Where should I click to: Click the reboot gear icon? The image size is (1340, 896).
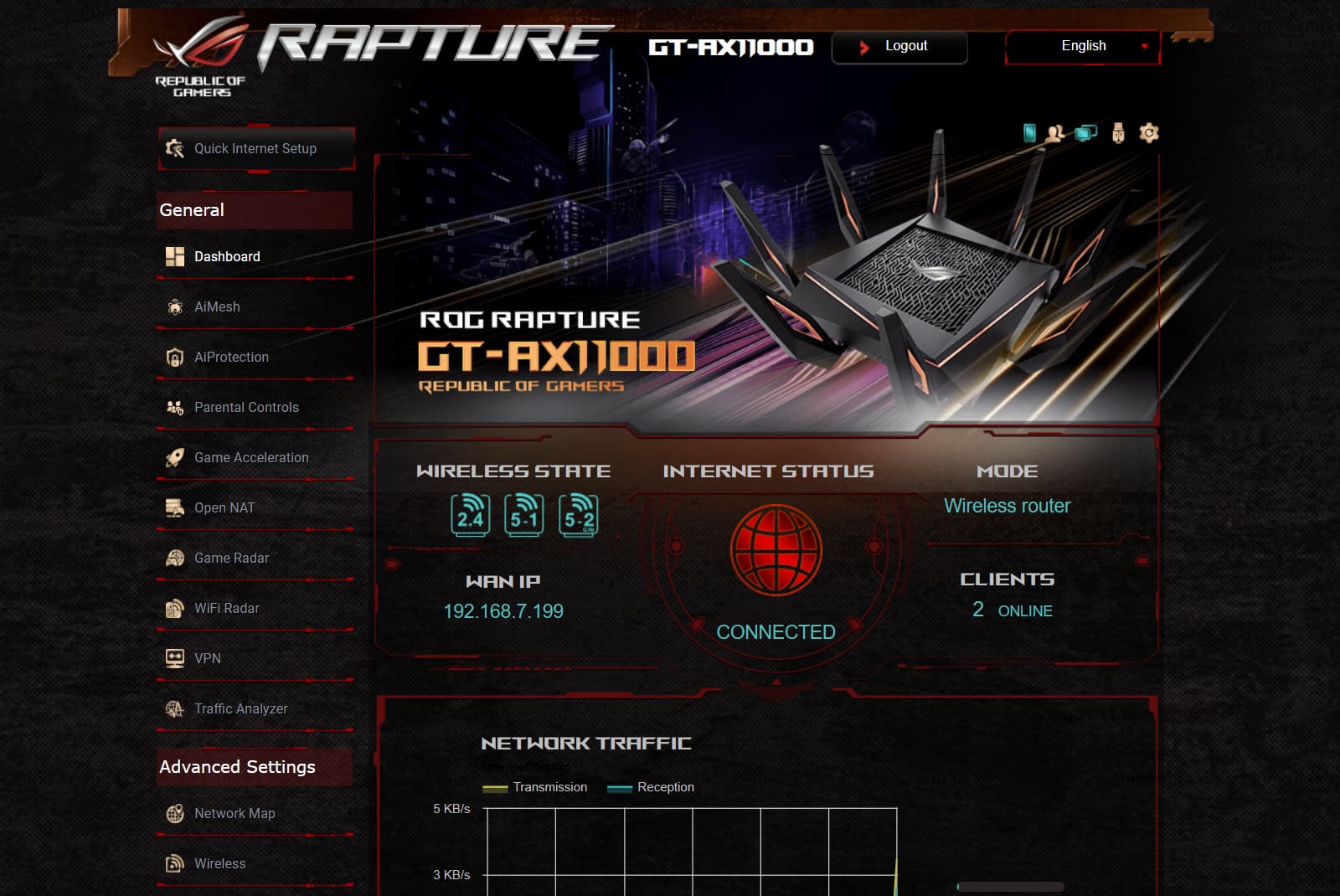[1149, 133]
